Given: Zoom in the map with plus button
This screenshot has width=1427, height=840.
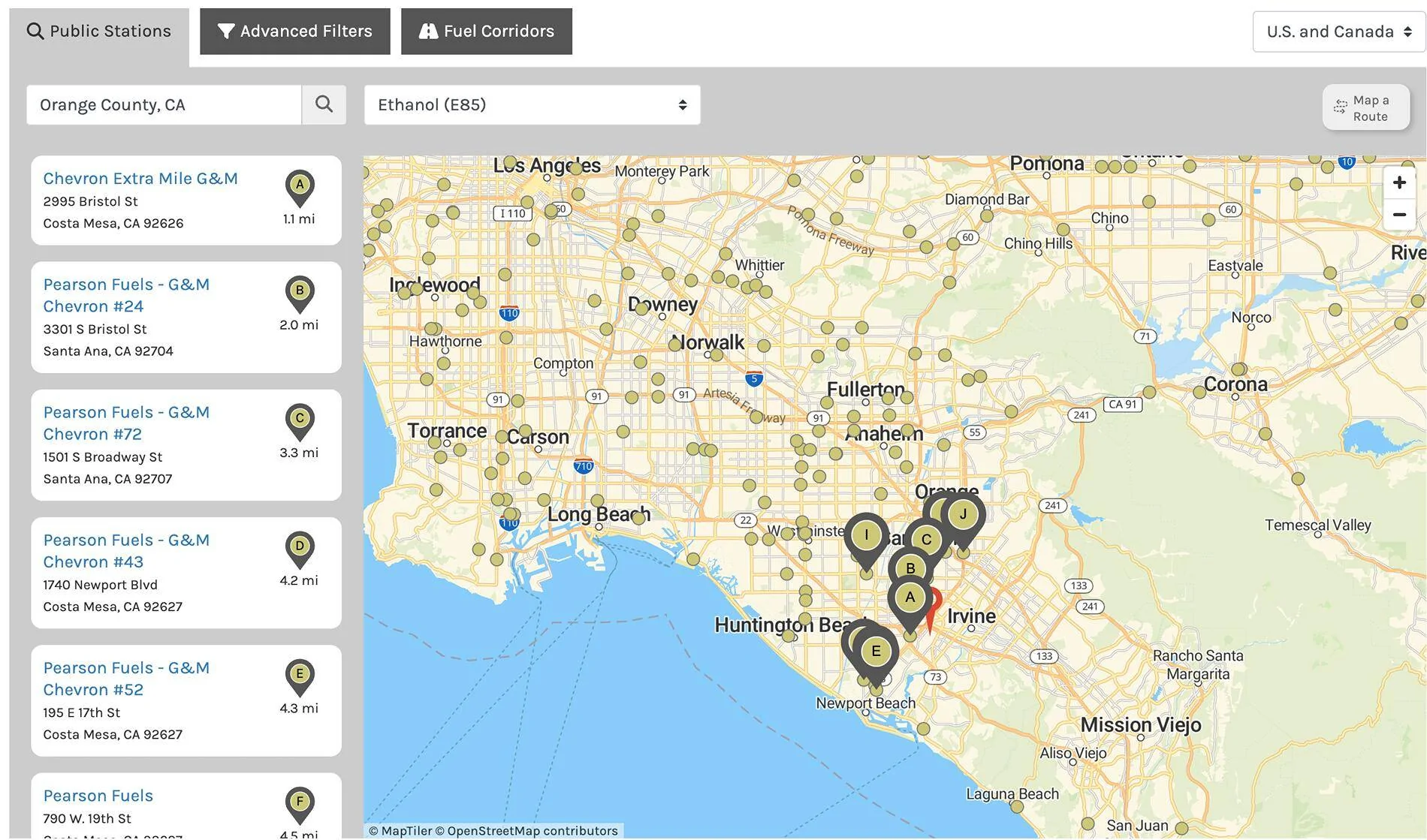Looking at the screenshot, I should click(1399, 182).
